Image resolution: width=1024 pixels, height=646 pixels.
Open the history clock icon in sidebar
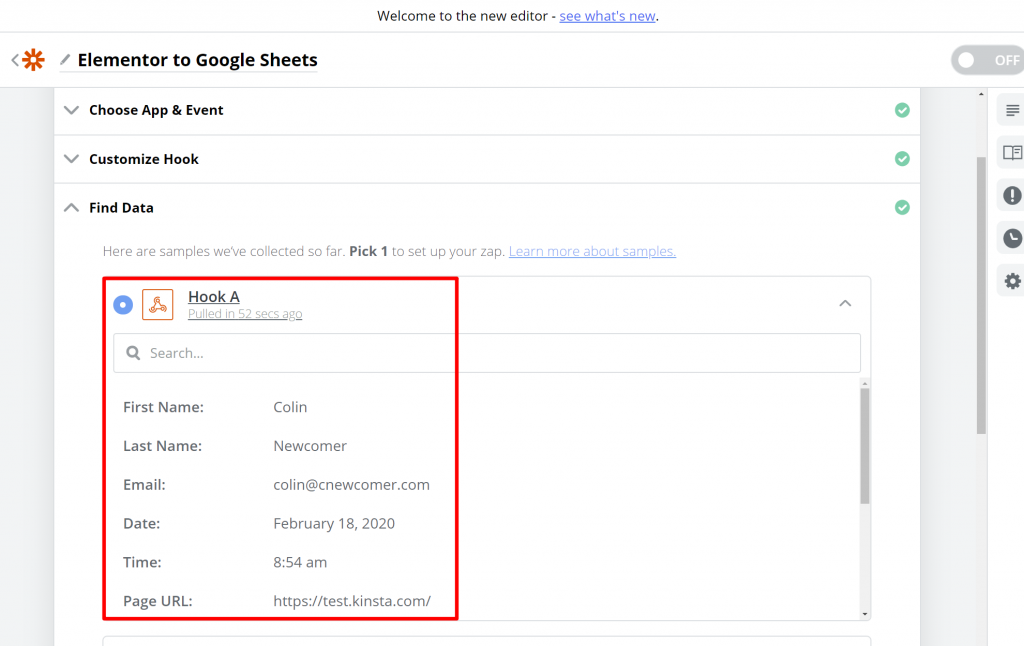(x=1012, y=238)
